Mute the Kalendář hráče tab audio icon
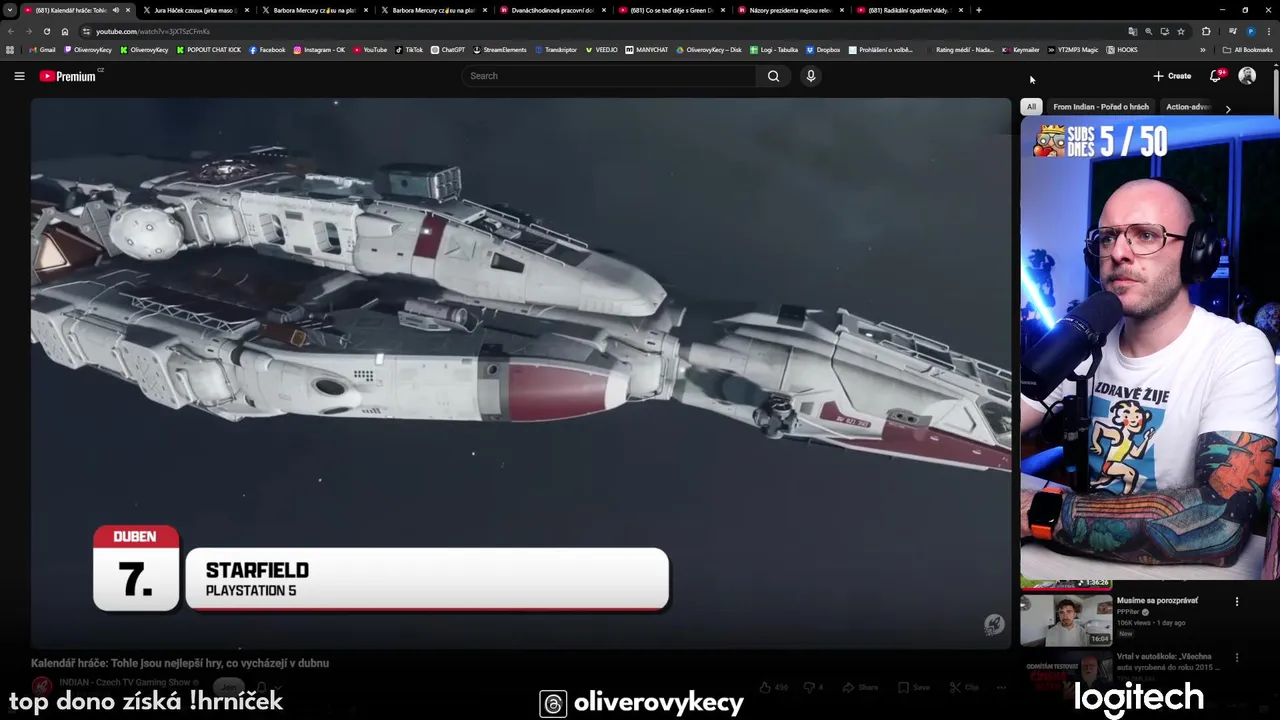The image size is (1280, 720). tap(115, 10)
